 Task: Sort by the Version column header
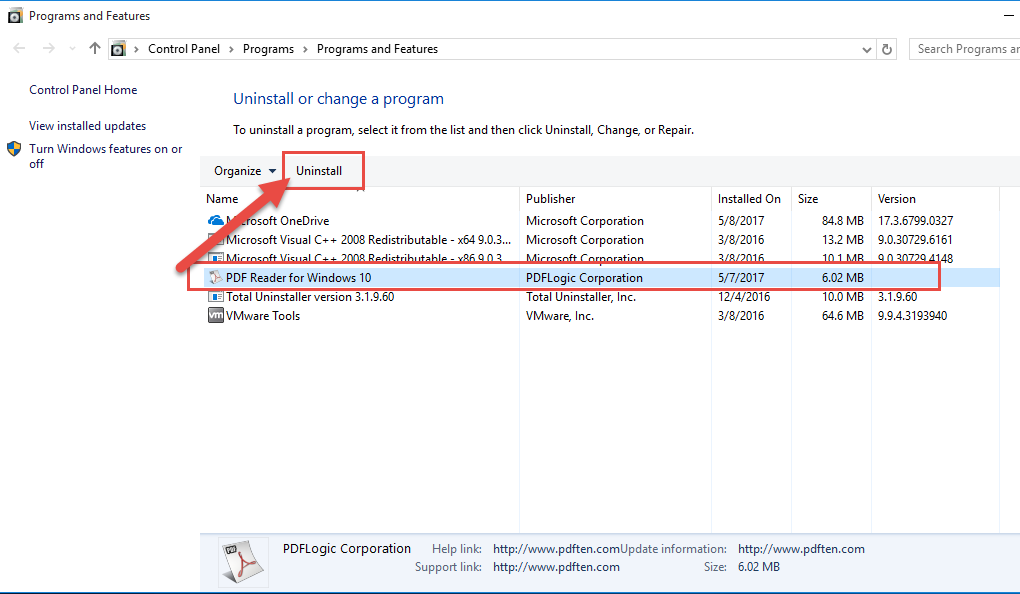pos(896,198)
